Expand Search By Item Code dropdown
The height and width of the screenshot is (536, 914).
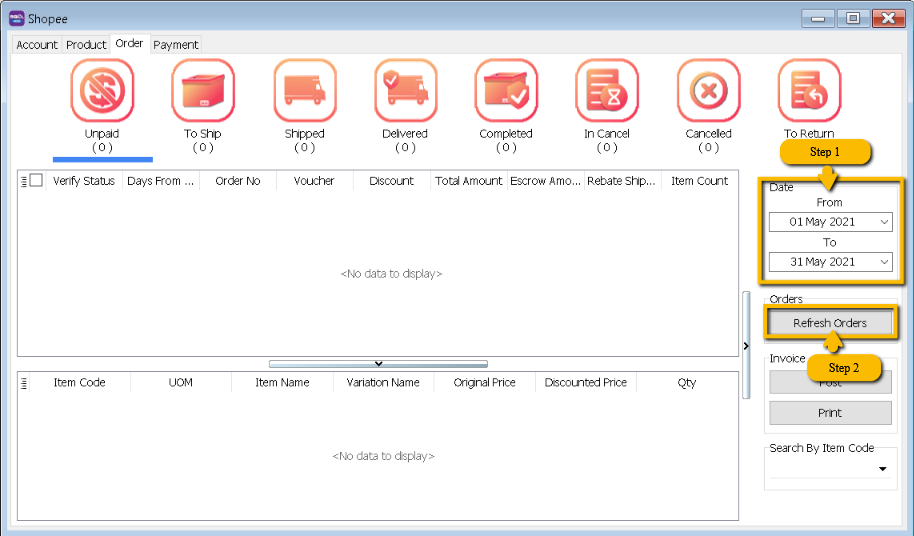click(x=883, y=469)
